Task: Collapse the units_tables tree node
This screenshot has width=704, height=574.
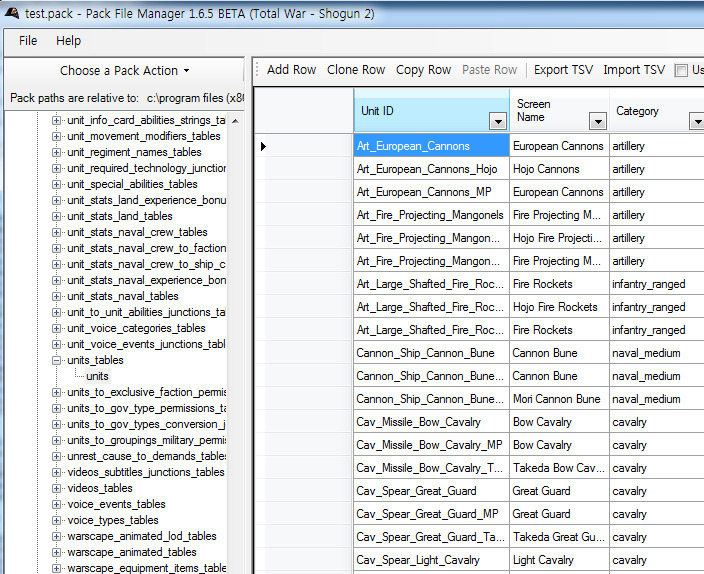Action: pos(57,361)
